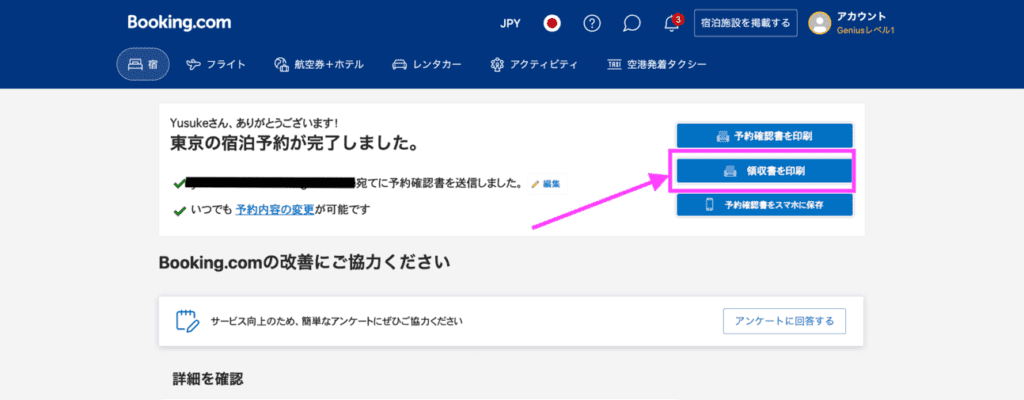This screenshot has height=400, width=1024.
Task: Select the アクティビティ tab
Action: 534,65
